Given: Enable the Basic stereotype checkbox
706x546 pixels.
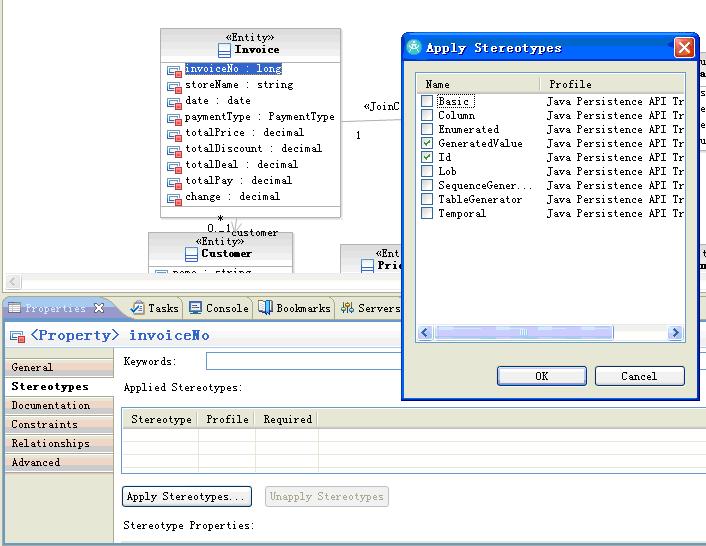Looking at the screenshot, I should pos(427,102).
